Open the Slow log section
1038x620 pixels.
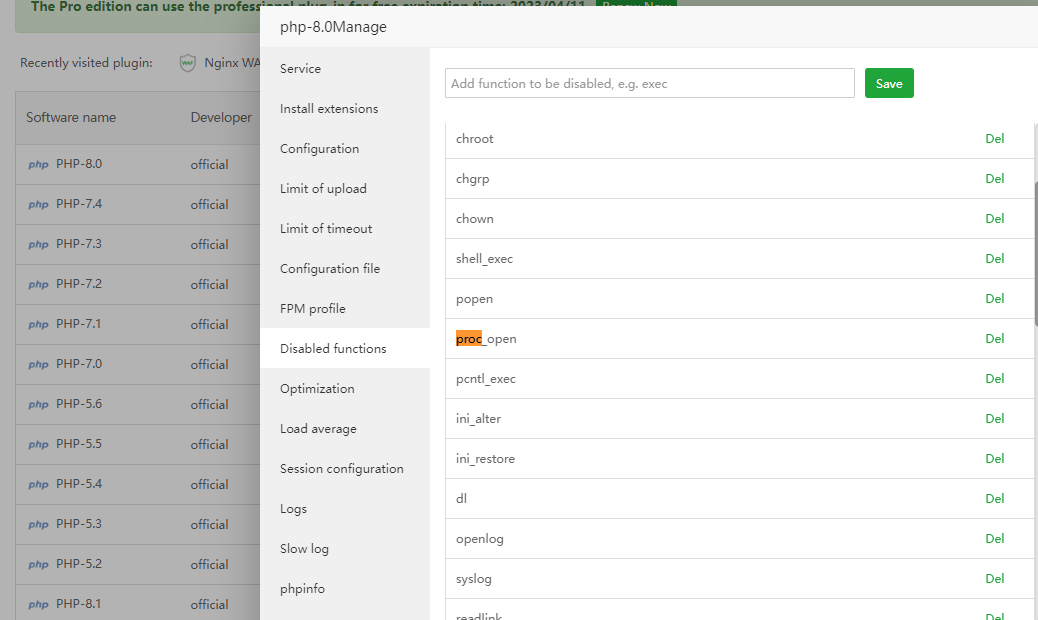tap(304, 549)
